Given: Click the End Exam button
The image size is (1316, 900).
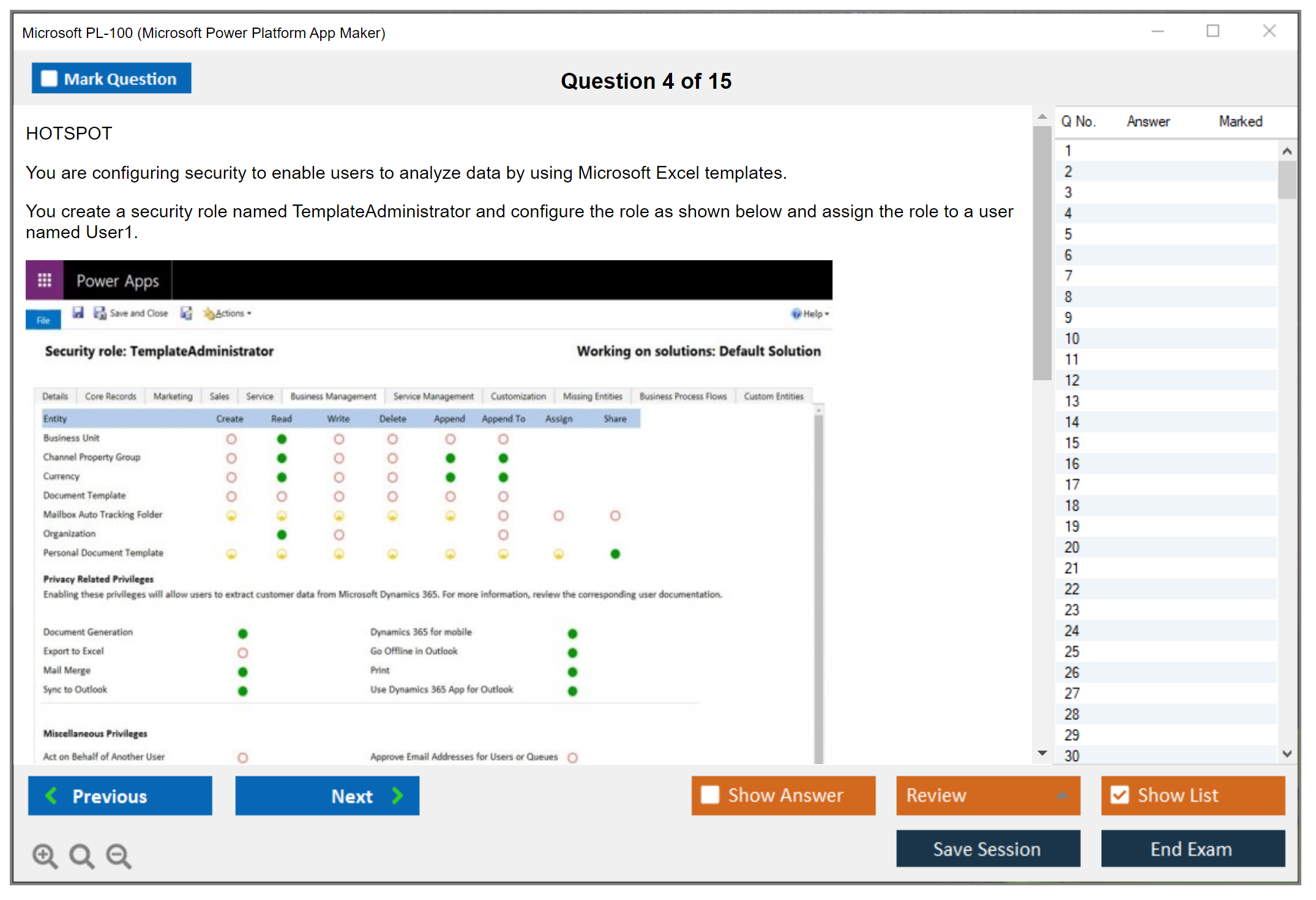Looking at the screenshot, I should (1192, 849).
